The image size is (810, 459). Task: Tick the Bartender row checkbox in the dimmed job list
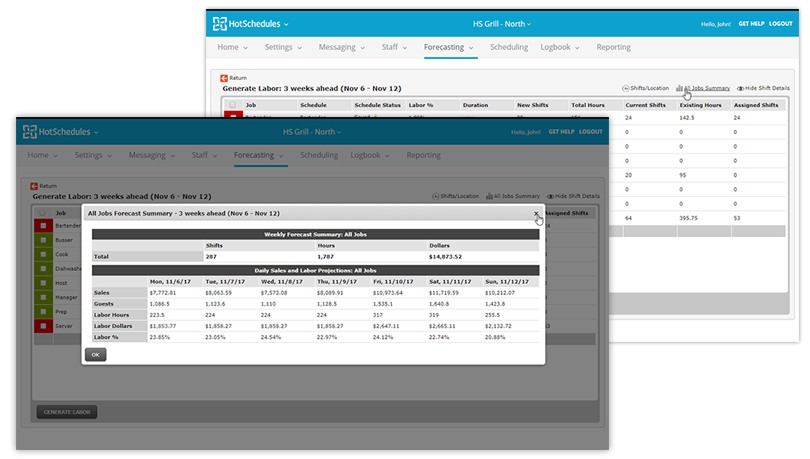tap(43, 226)
